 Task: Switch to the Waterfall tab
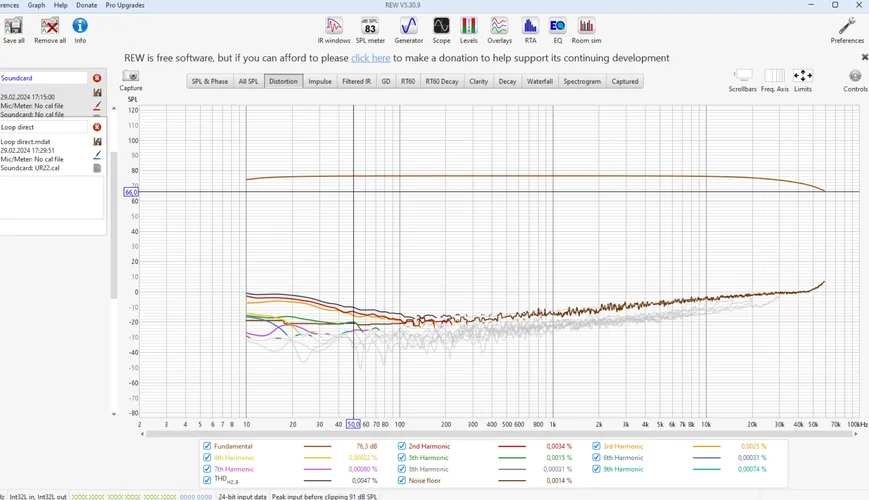539,81
